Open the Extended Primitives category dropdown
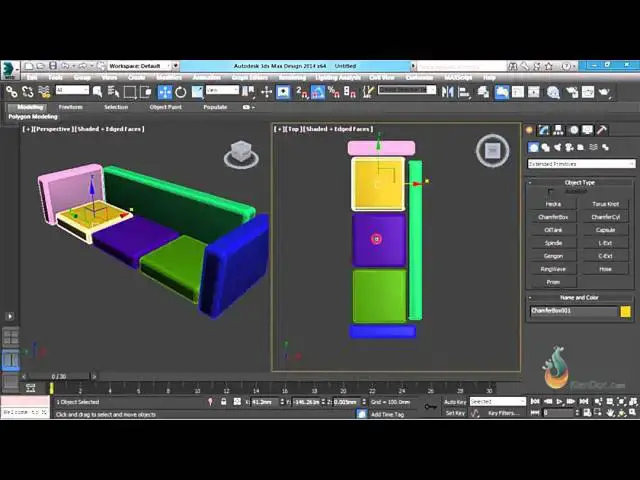The height and width of the screenshot is (480, 640). (x=582, y=164)
